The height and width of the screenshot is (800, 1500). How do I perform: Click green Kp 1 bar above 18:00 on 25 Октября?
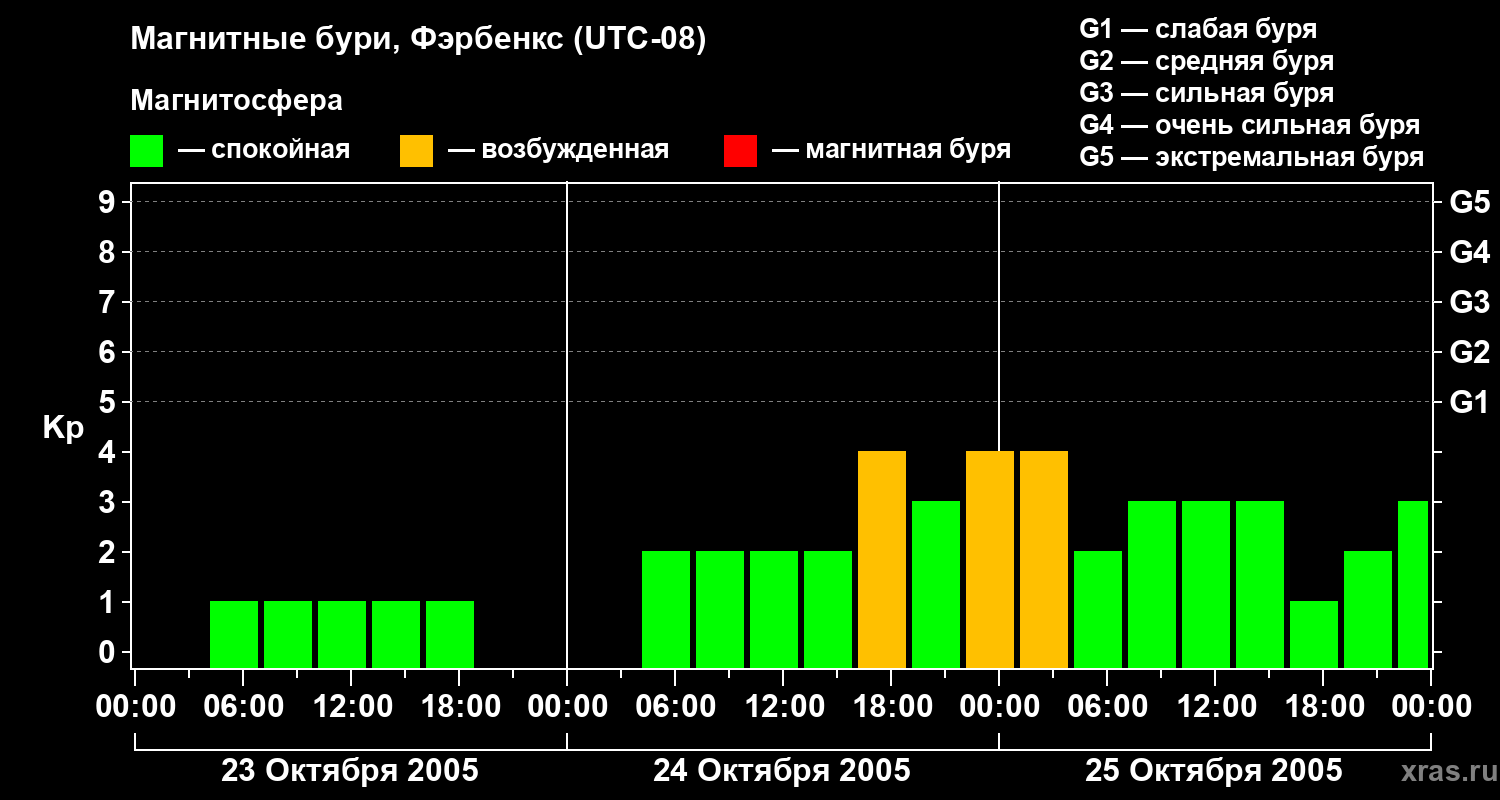[x=1314, y=634]
